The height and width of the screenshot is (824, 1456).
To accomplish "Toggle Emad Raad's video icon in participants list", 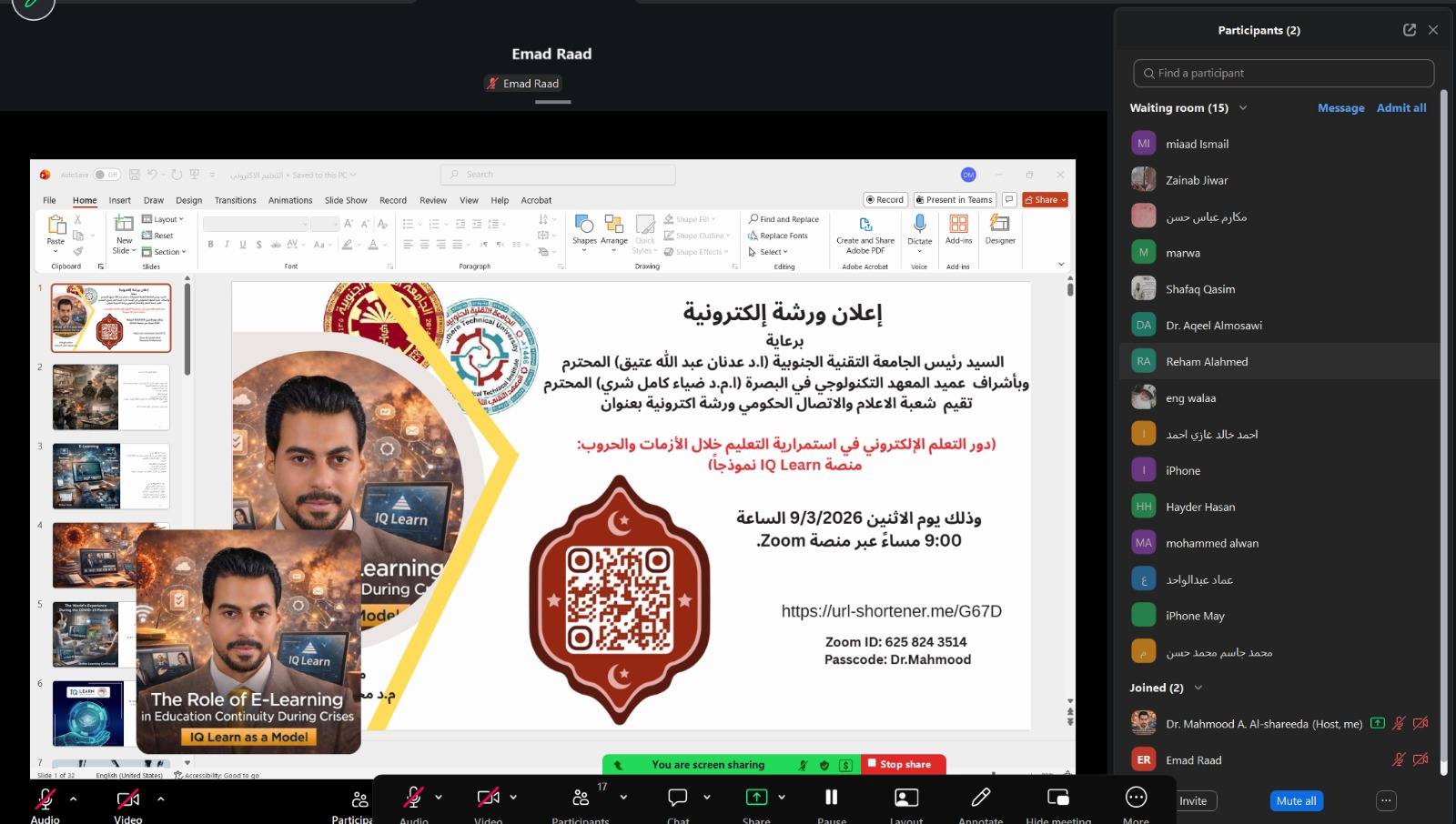I will pos(1421,759).
